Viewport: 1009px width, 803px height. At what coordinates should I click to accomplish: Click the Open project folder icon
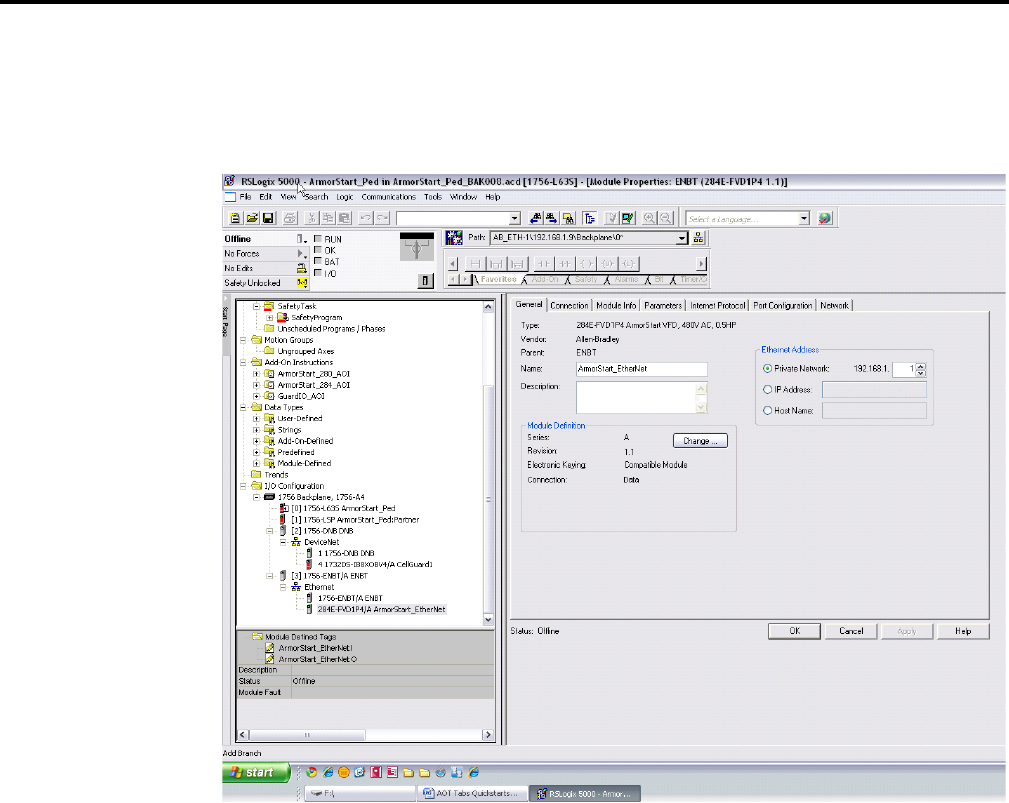click(252, 219)
